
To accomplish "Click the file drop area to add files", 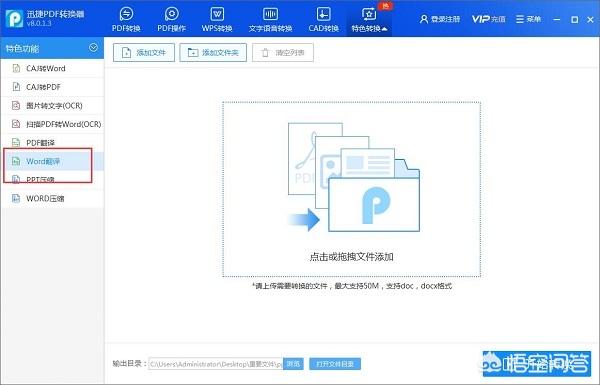I will click(351, 189).
